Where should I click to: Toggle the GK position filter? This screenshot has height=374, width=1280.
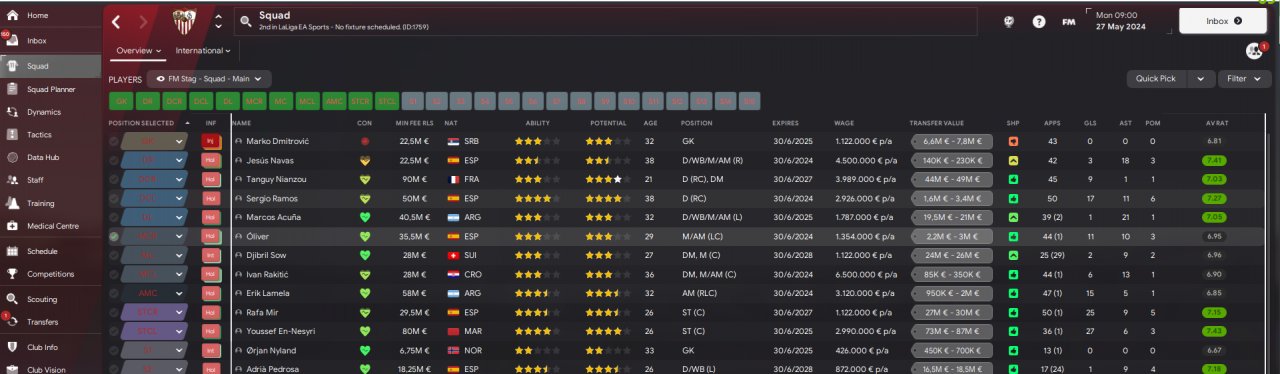click(121, 101)
